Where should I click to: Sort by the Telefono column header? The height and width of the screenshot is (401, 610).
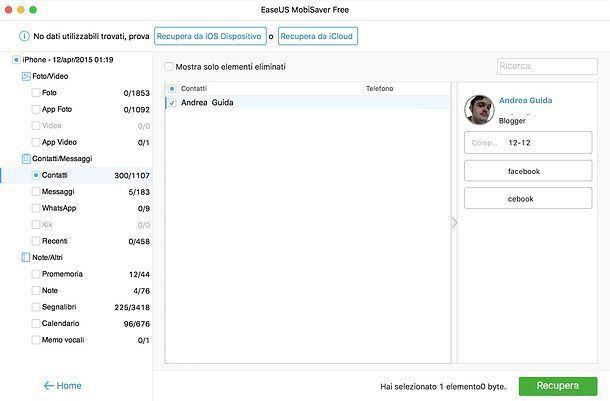click(379, 89)
